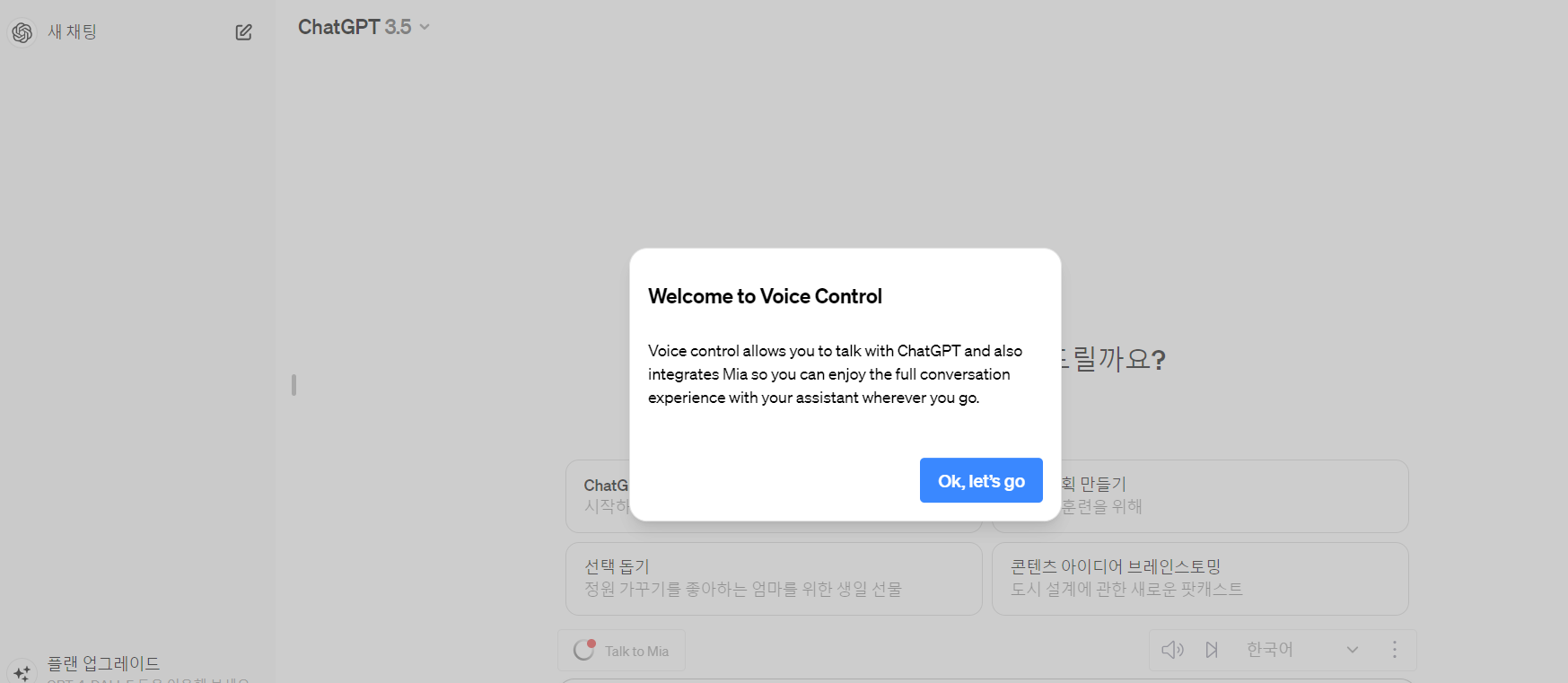Click 도시 설계에 관한 새로운 팟캐스트 text
Screen dimensions: 1568x683
click(1126, 589)
